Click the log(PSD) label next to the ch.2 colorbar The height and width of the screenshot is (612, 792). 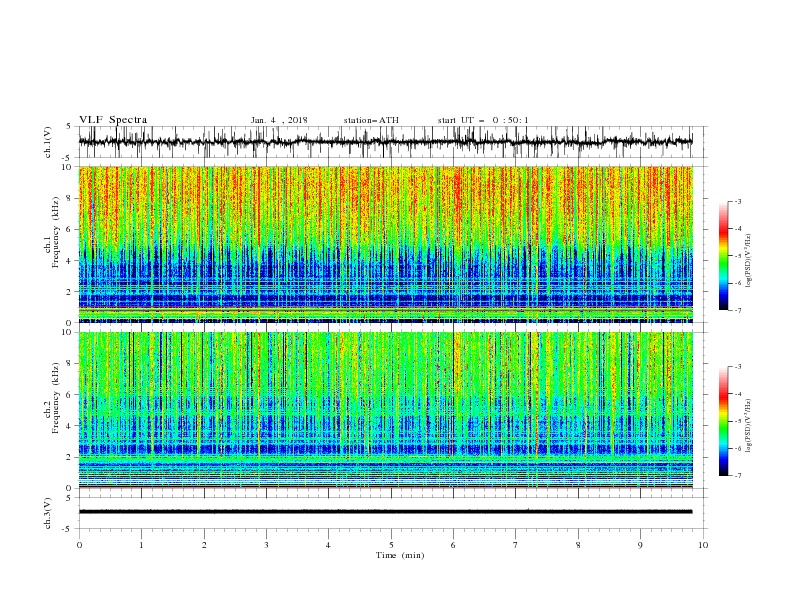(749, 425)
